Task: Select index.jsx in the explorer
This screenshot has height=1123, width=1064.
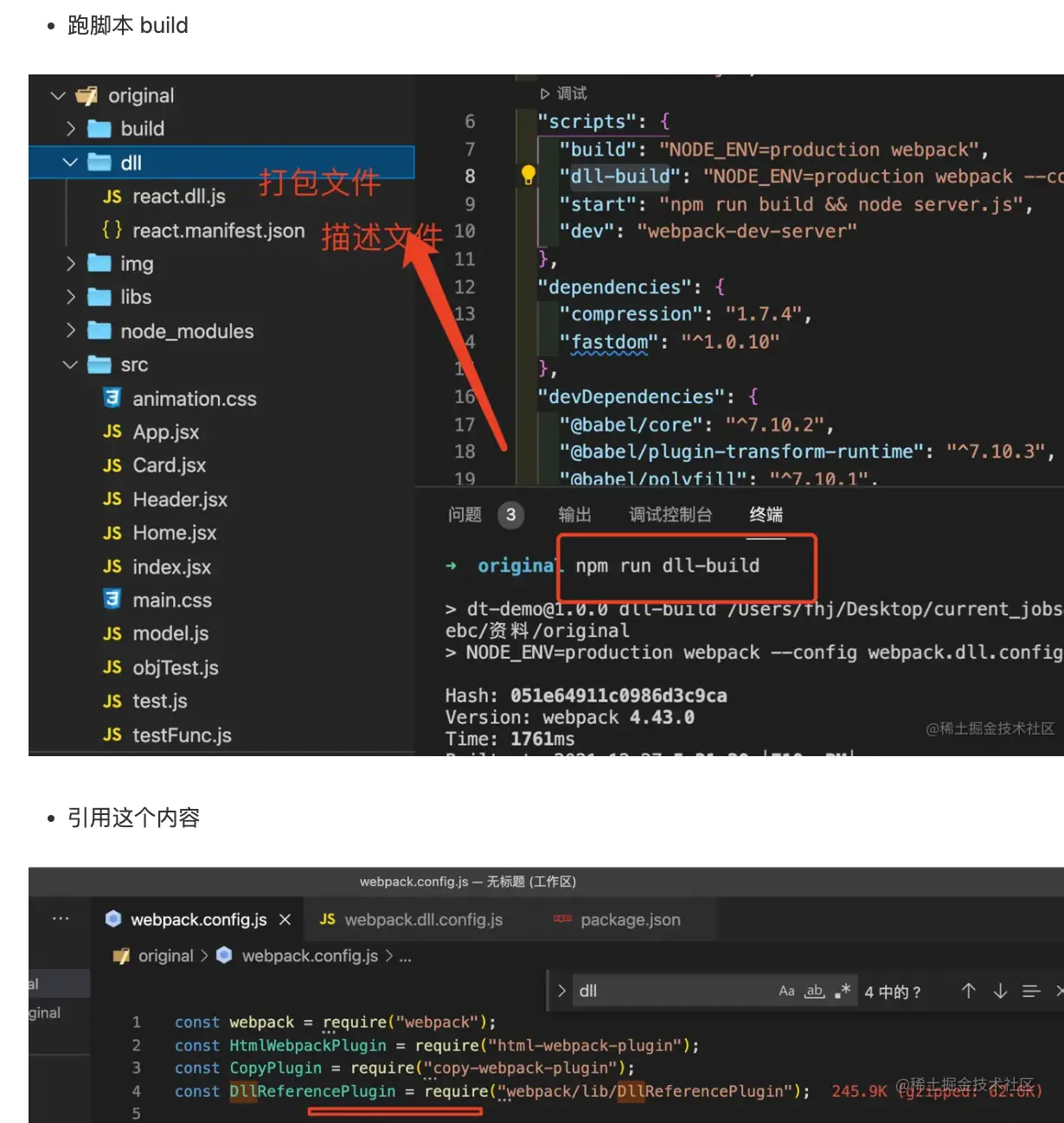Action: [172, 567]
